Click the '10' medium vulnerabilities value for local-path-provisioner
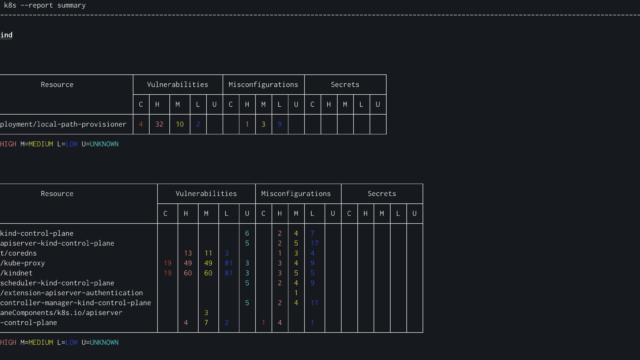The height and width of the screenshot is (360, 640). [x=180, y=124]
